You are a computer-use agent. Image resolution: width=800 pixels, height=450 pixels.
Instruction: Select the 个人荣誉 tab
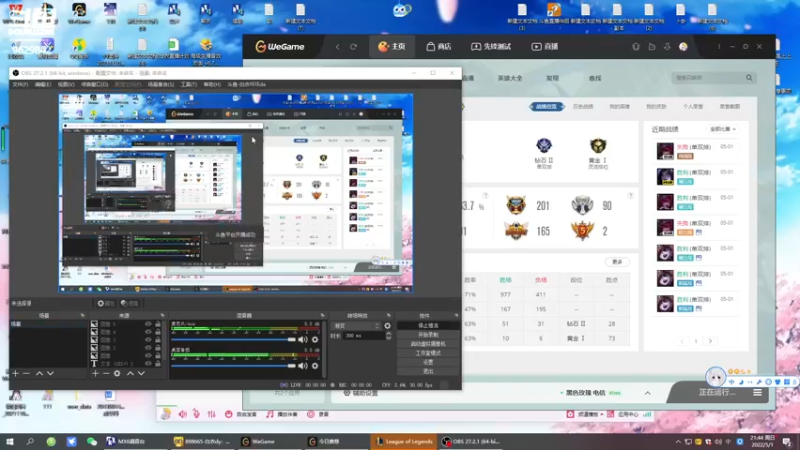[x=693, y=107]
